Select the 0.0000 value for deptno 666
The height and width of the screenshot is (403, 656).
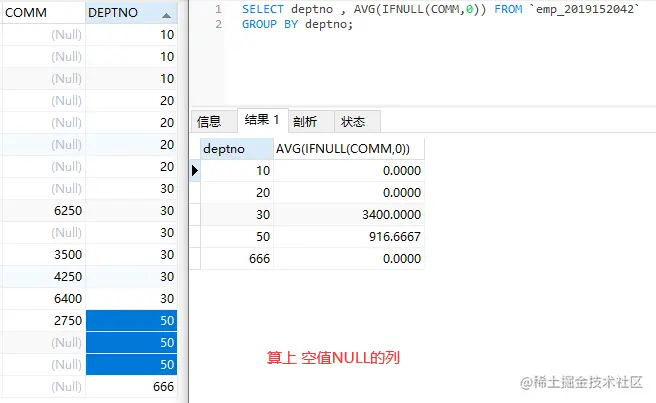tap(349, 258)
